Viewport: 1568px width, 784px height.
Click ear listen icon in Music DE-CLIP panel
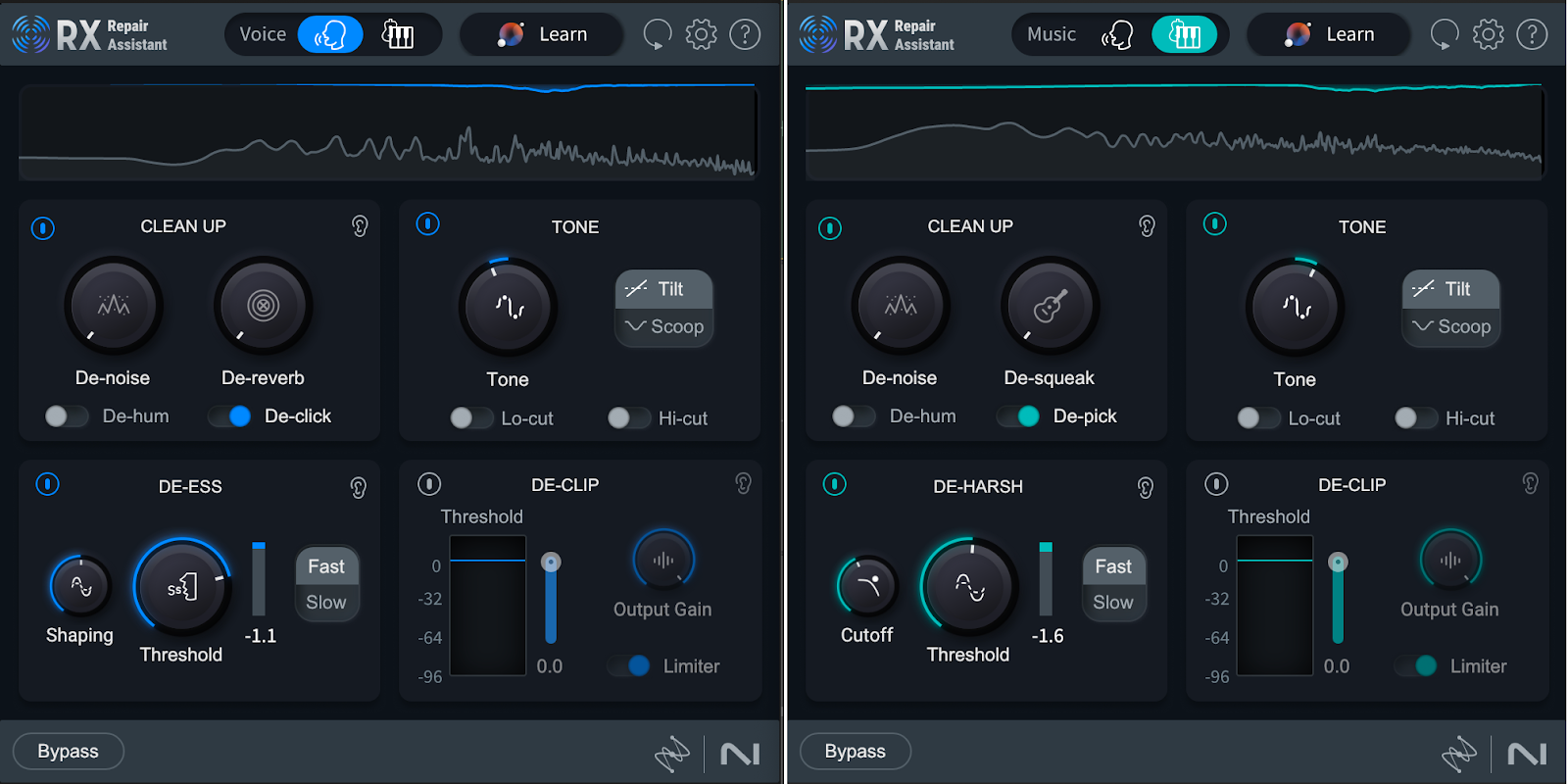pos(1530,483)
